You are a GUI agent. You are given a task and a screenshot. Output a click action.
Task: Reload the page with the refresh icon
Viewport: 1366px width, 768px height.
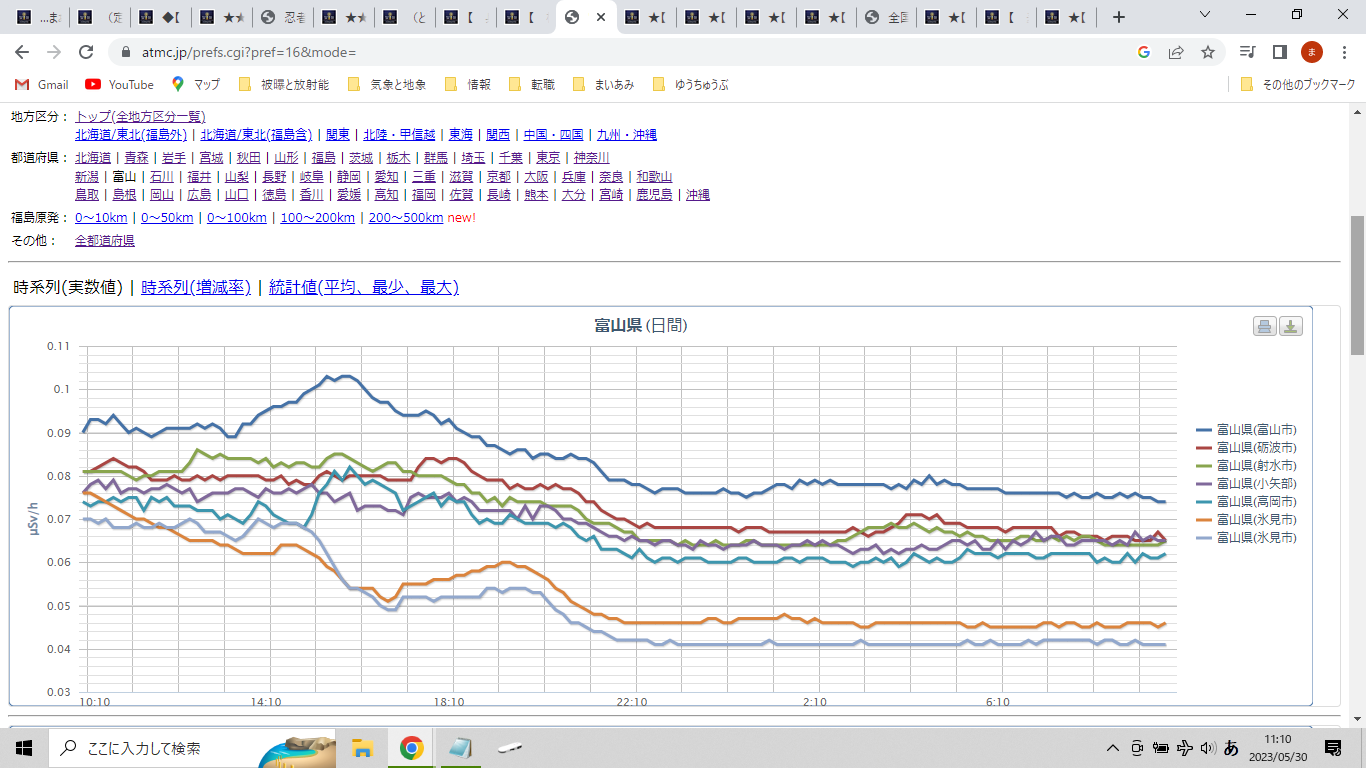[x=86, y=52]
